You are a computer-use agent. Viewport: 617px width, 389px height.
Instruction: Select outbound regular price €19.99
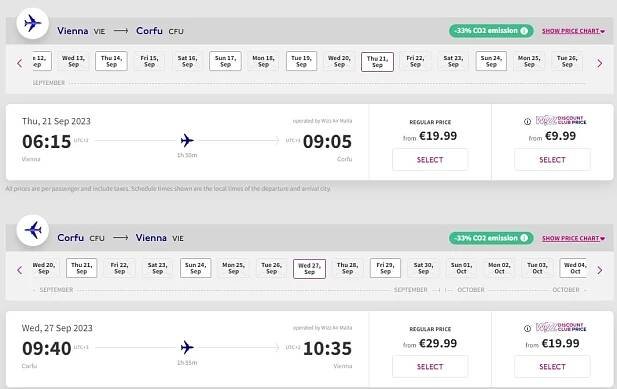pos(430,160)
